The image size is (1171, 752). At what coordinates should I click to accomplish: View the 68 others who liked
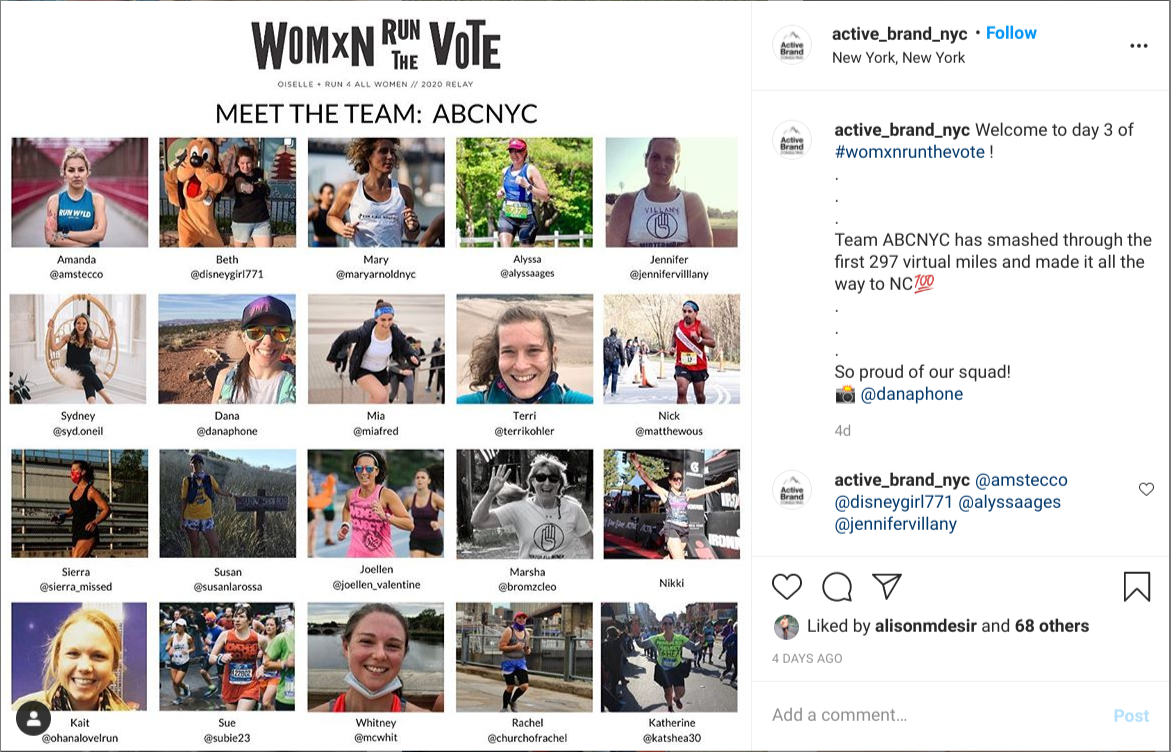[x=1052, y=626]
